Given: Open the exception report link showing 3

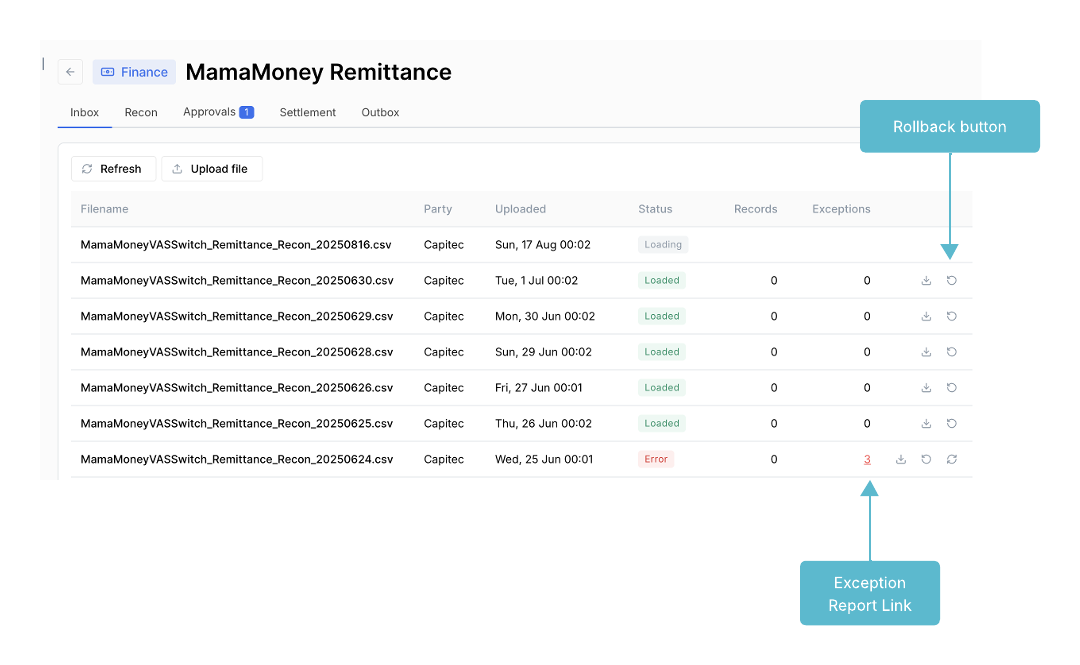Looking at the screenshot, I should (x=867, y=460).
